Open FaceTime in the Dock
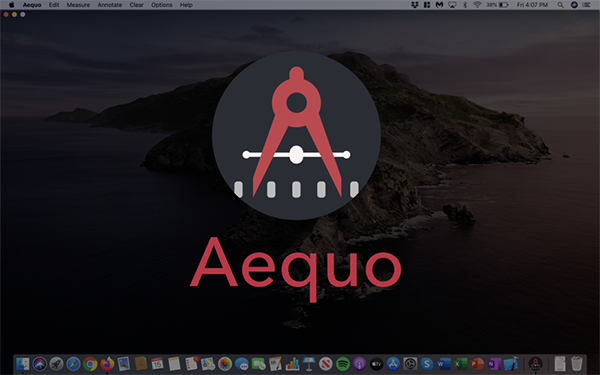600x375 pixels. 259,364
